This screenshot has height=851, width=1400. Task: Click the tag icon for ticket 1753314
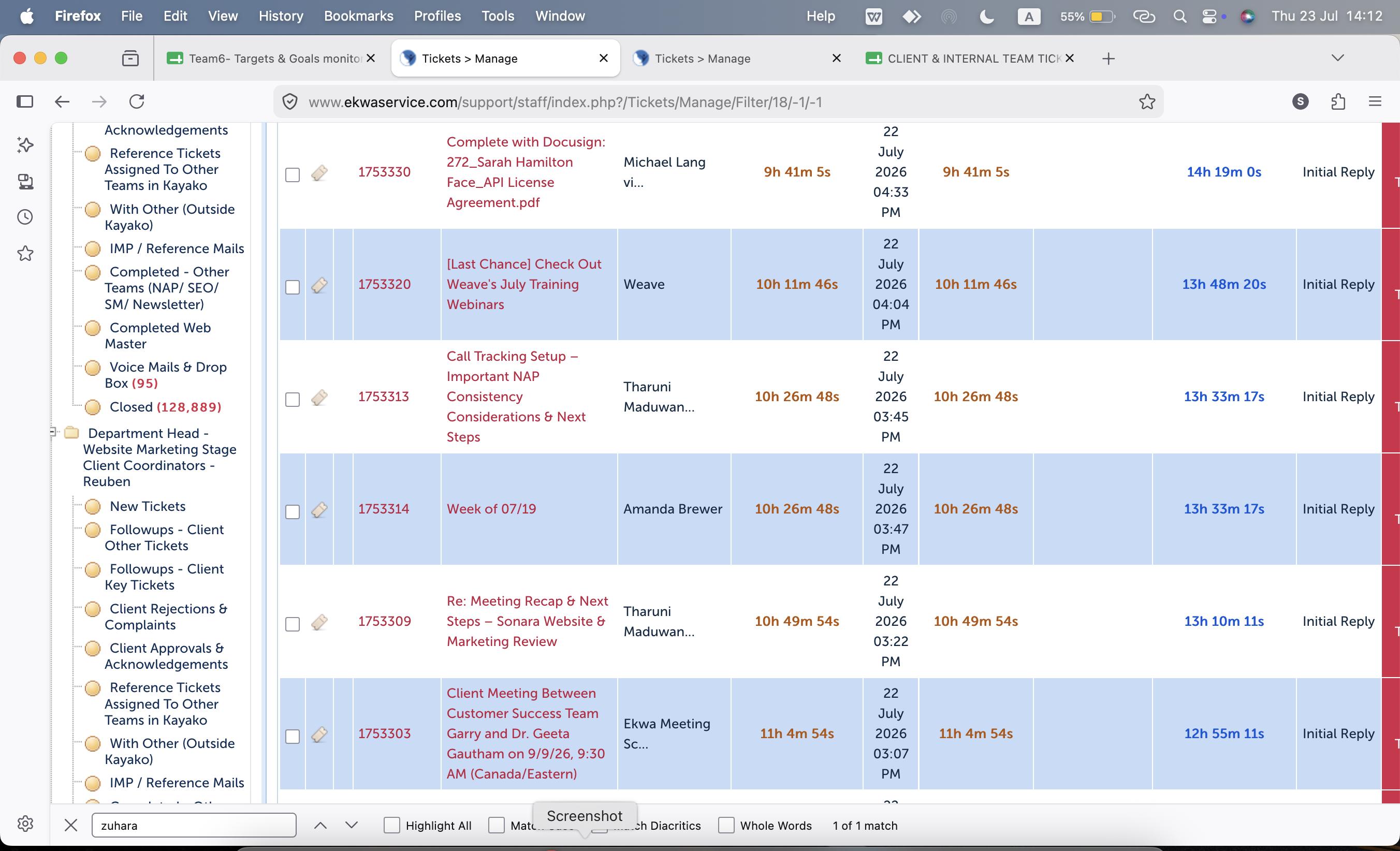tap(319, 510)
